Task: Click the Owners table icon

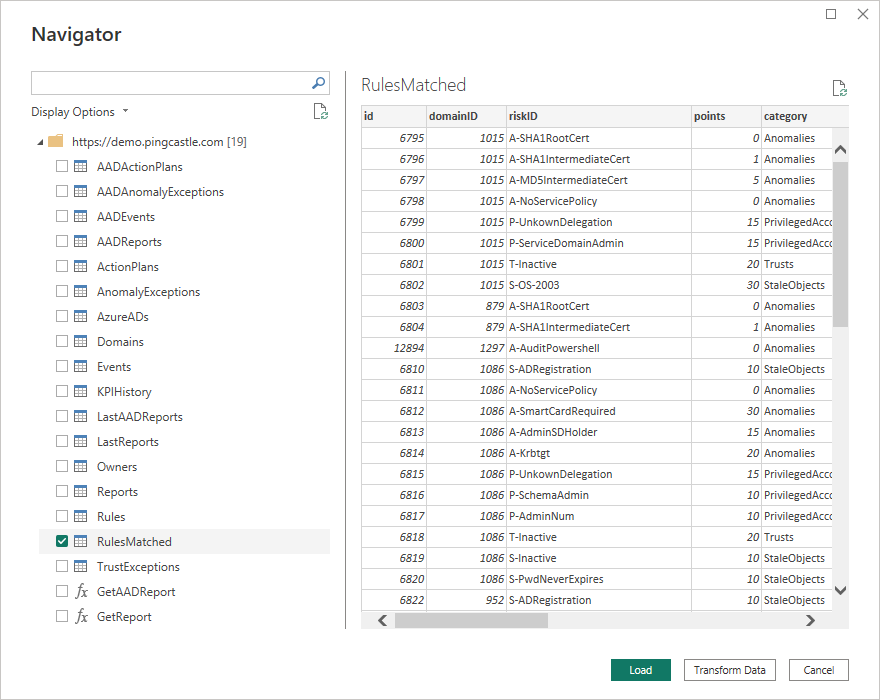Action: click(x=81, y=466)
